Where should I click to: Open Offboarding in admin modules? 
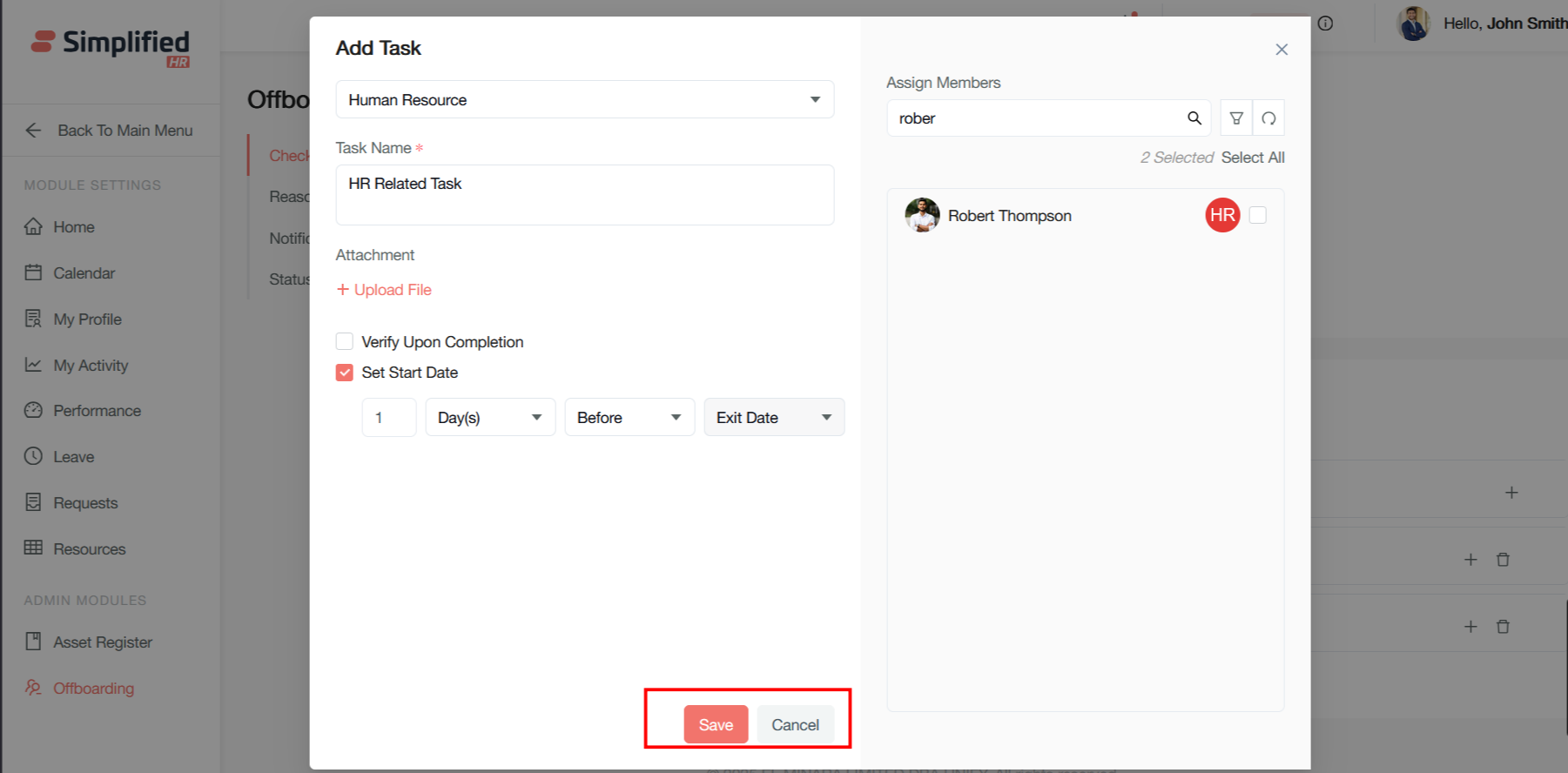(x=93, y=689)
